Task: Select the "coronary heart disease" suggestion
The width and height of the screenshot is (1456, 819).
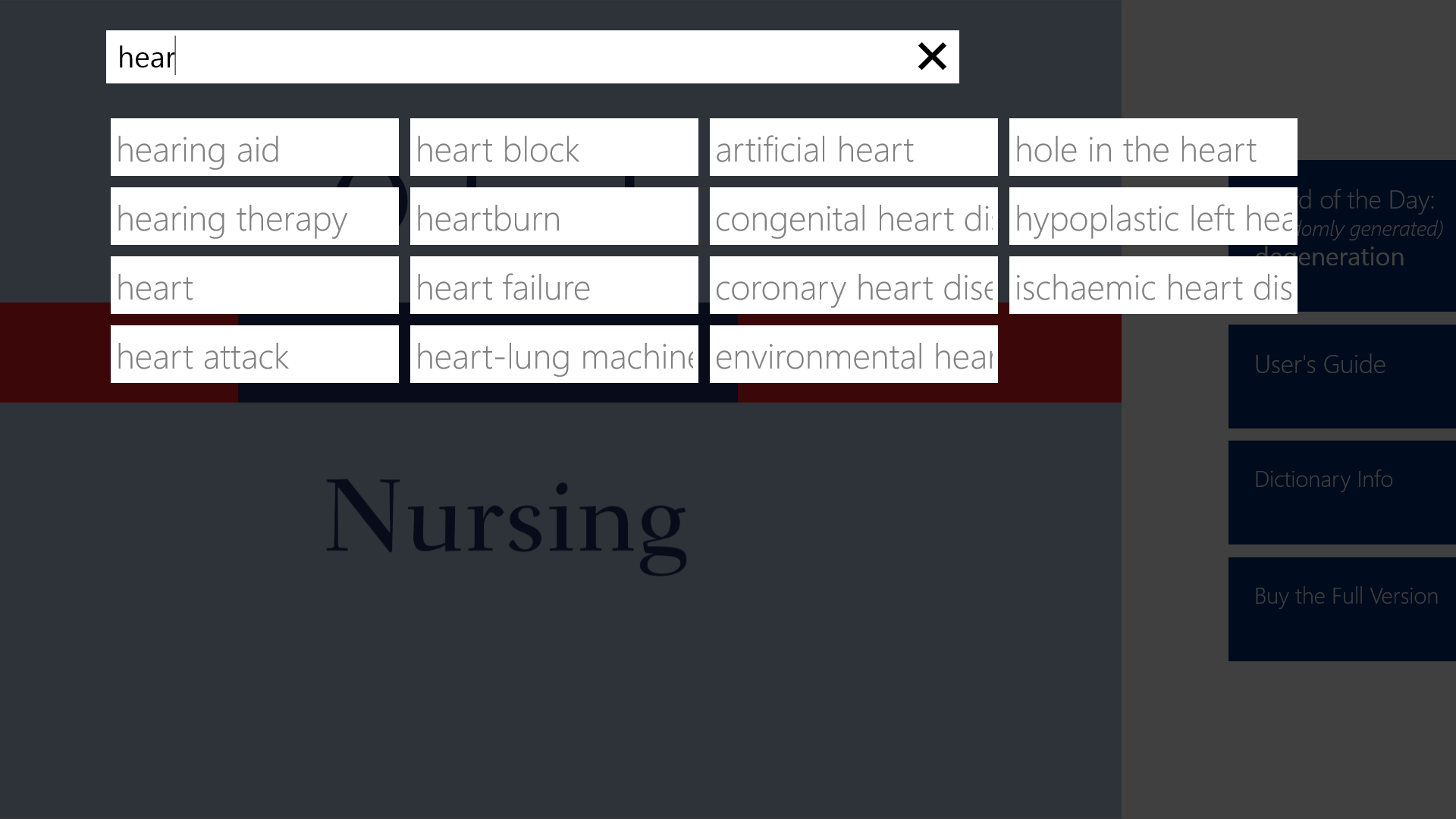Action: [x=853, y=285]
